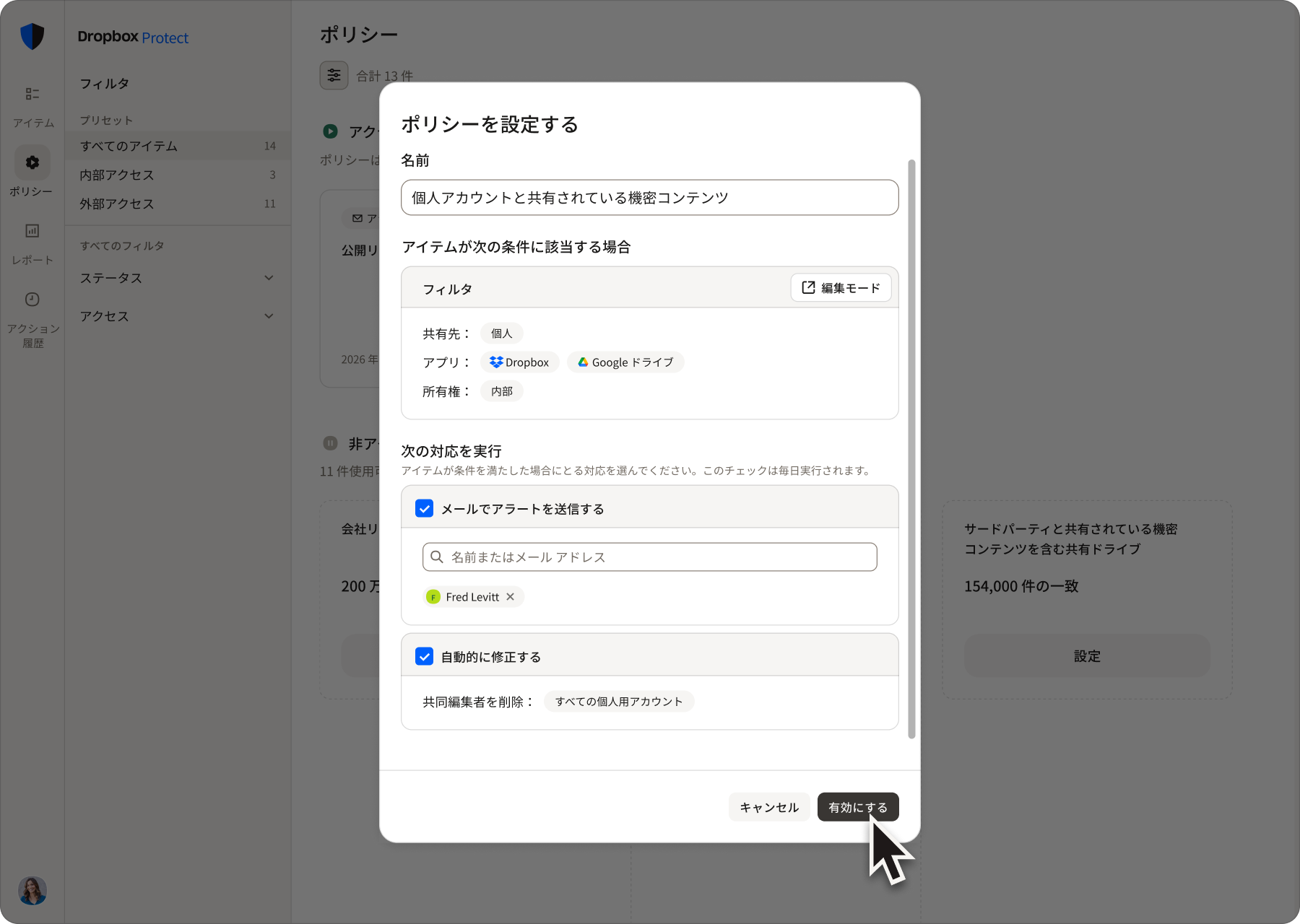The height and width of the screenshot is (924, 1300).
Task: Click the Fred Levitt recipient chip
Action: tap(473, 597)
